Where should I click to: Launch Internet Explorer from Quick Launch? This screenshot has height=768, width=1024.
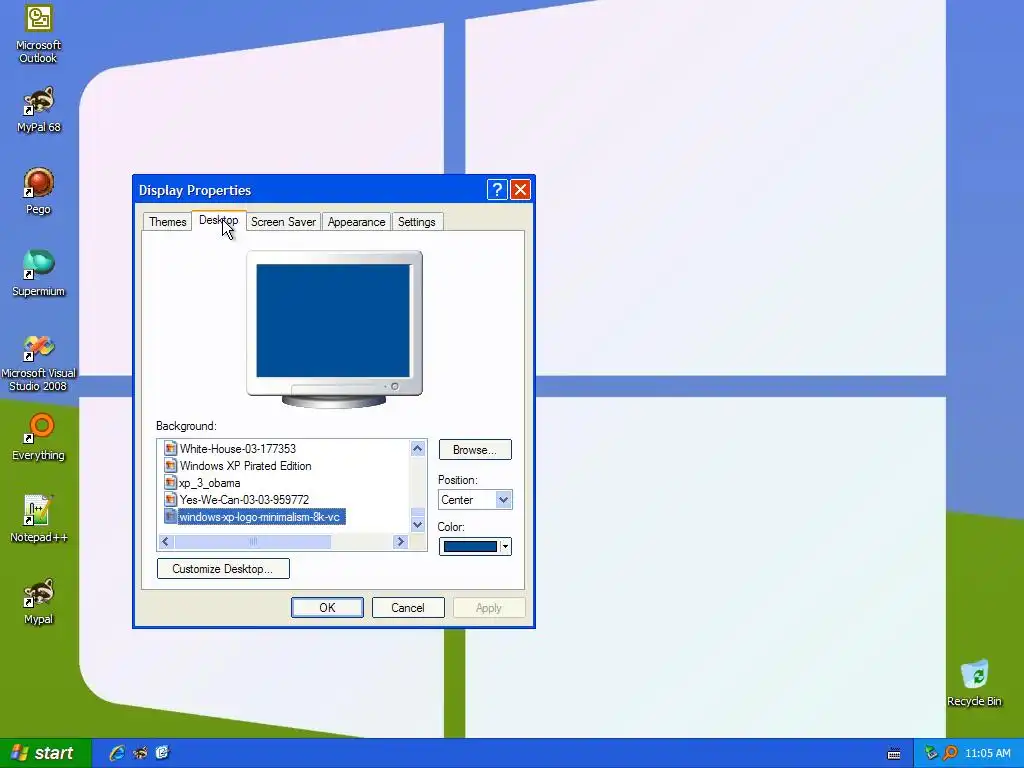117,753
